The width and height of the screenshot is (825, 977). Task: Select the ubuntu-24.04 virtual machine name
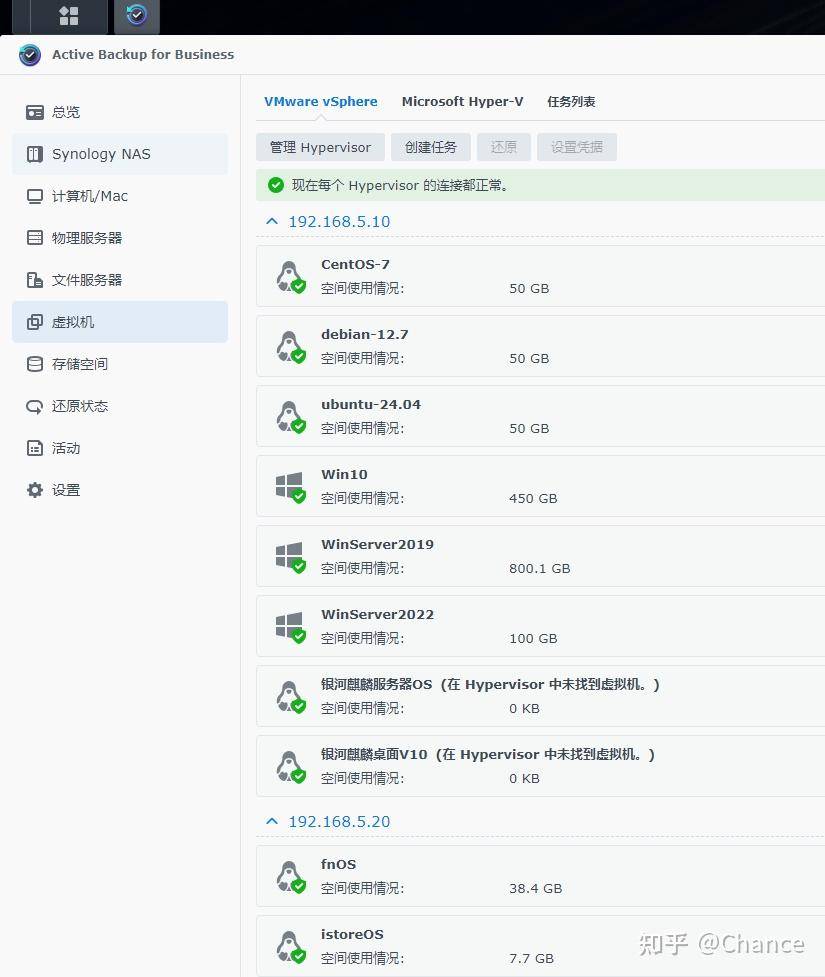tap(371, 404)
